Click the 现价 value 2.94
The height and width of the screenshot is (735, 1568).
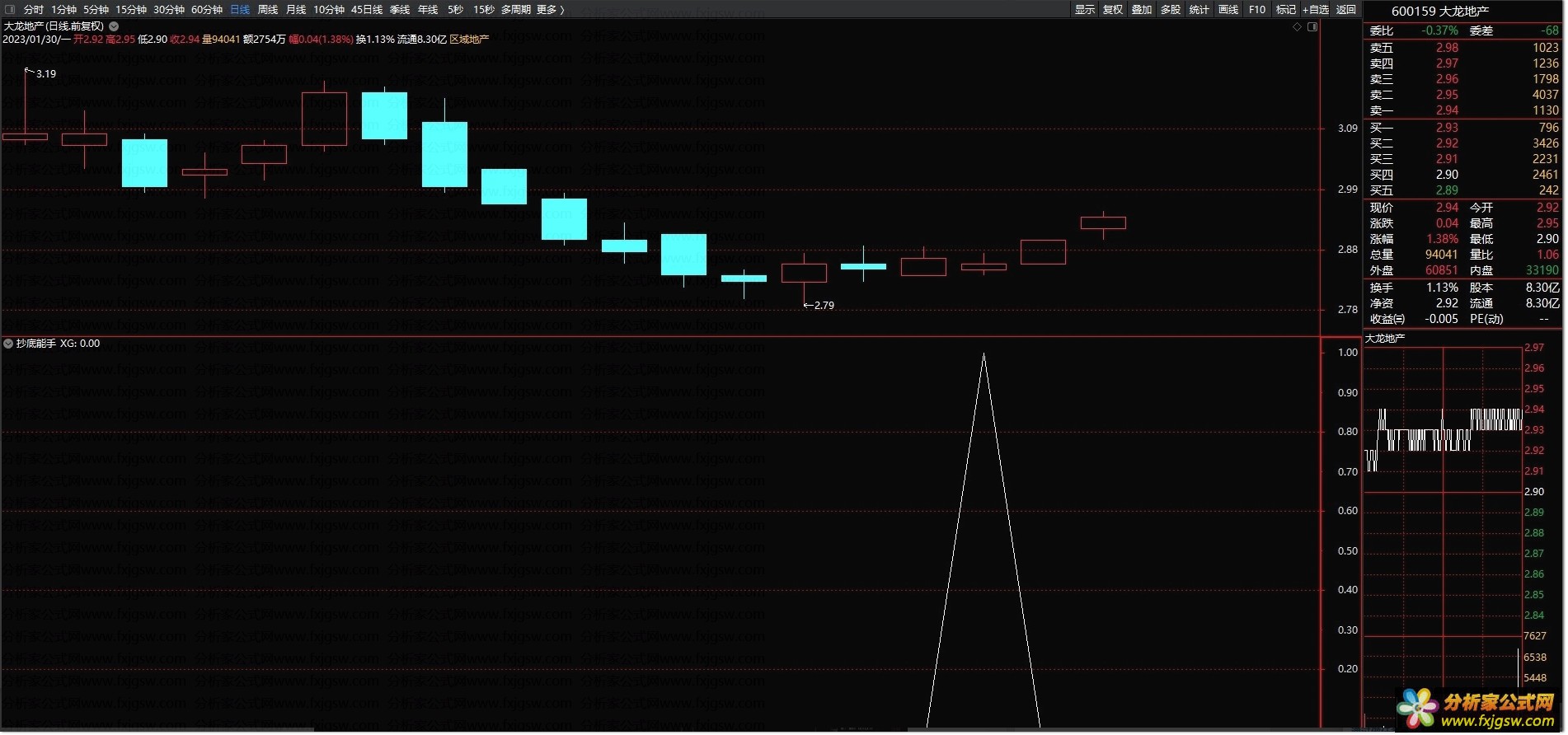click(x=1447, y=208)
